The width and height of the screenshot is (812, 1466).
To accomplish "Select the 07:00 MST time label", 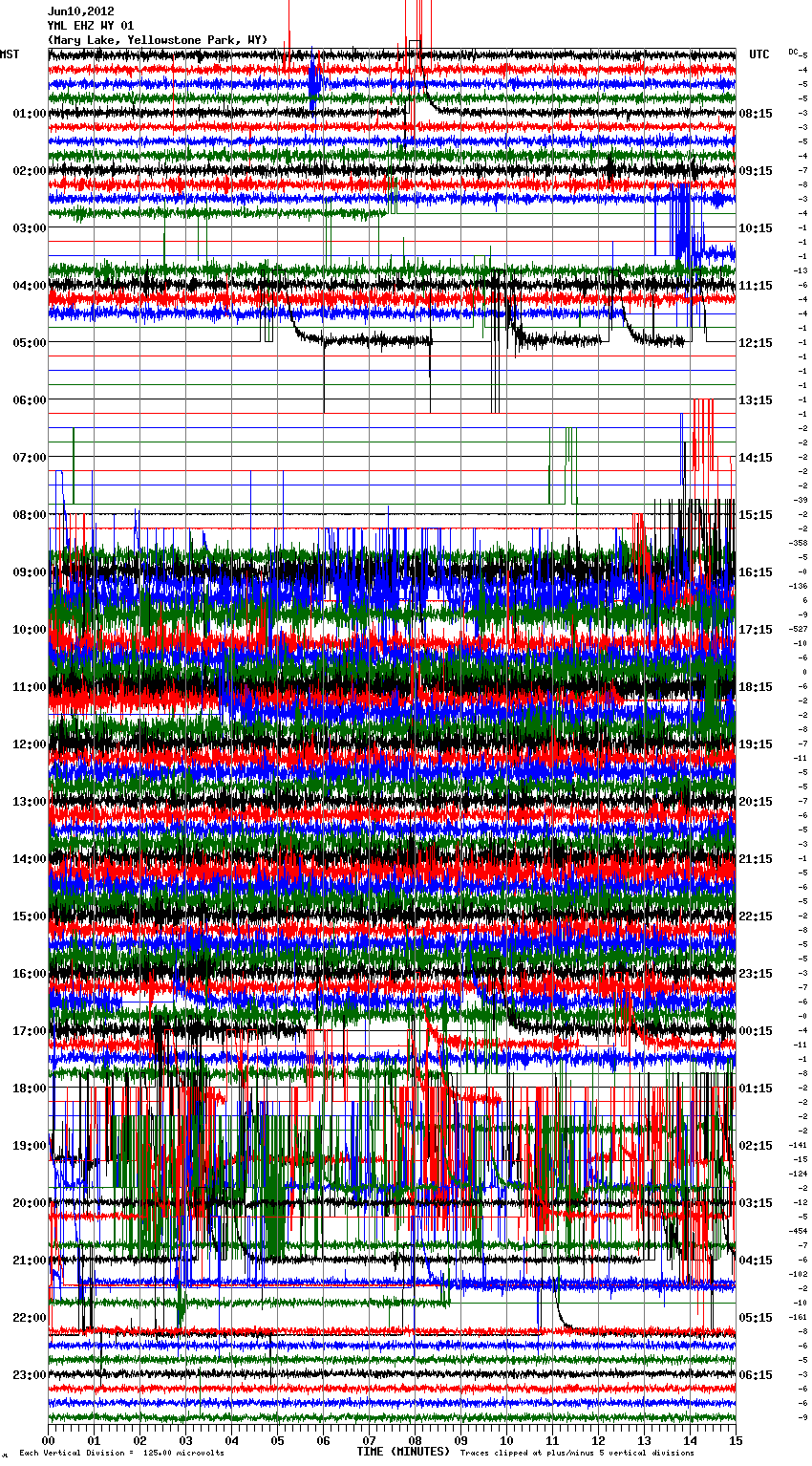I will 30,458.
